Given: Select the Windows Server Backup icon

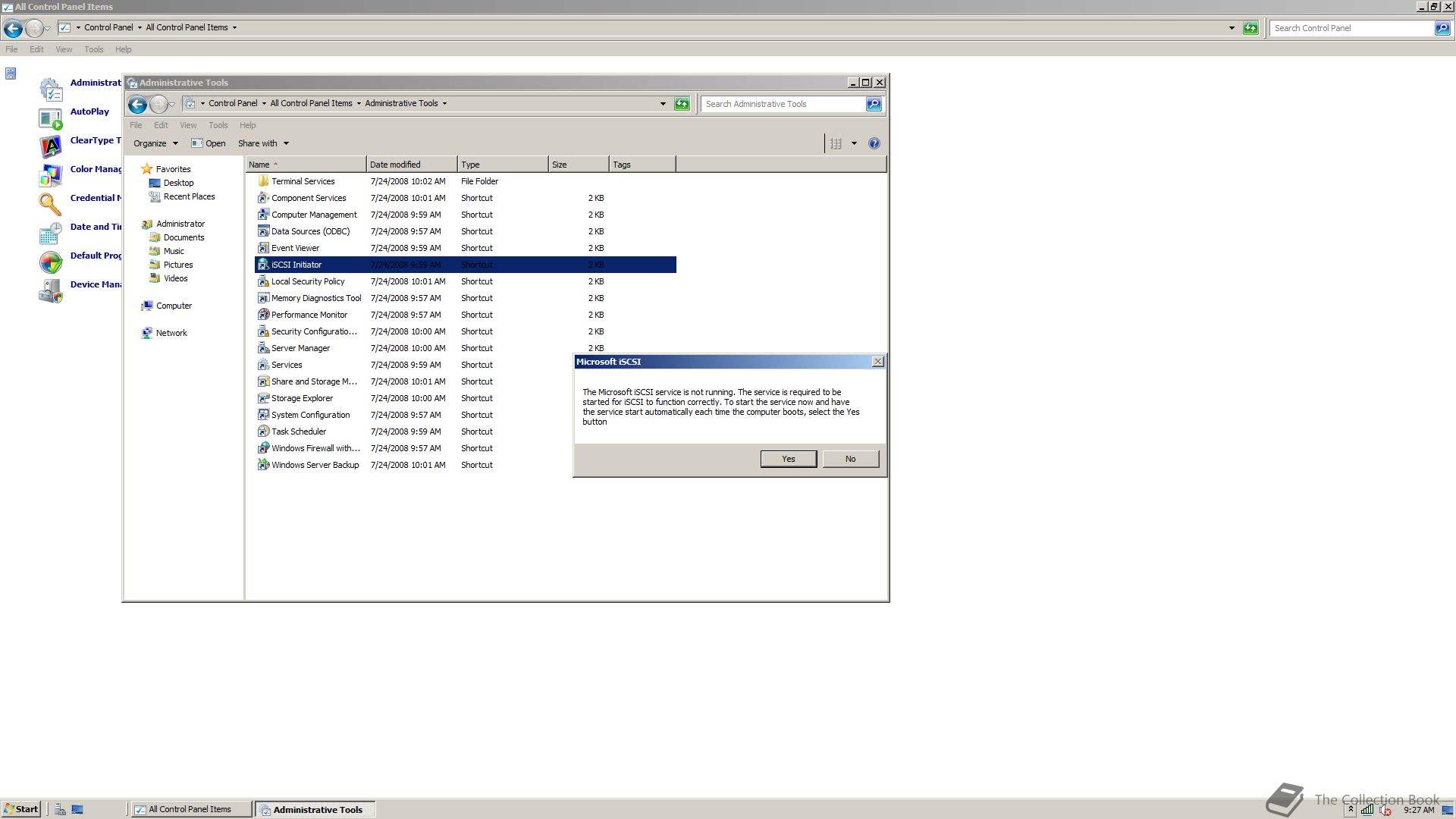Looking at the screenshot, I should 263,465.
